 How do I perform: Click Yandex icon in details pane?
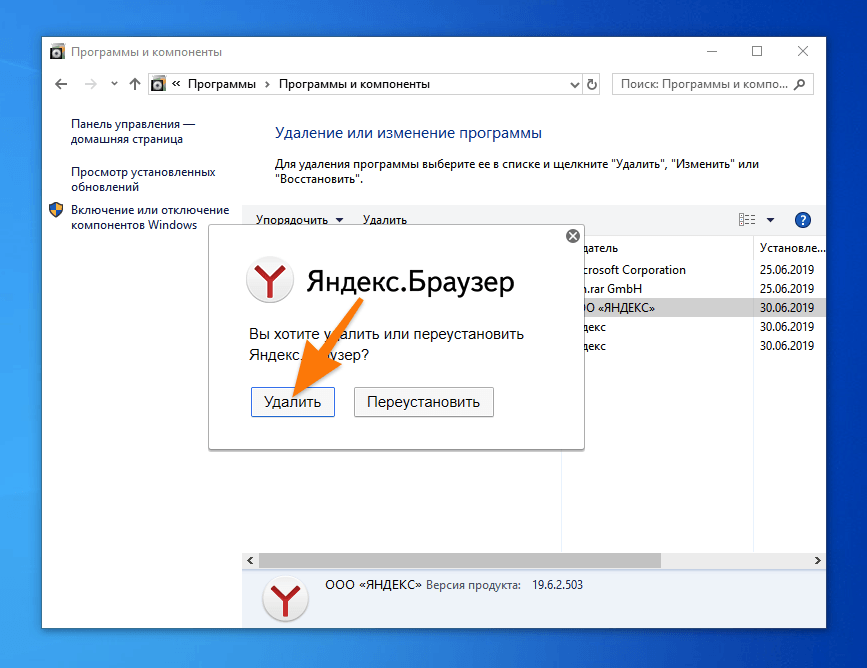click(x=285, y=599)
